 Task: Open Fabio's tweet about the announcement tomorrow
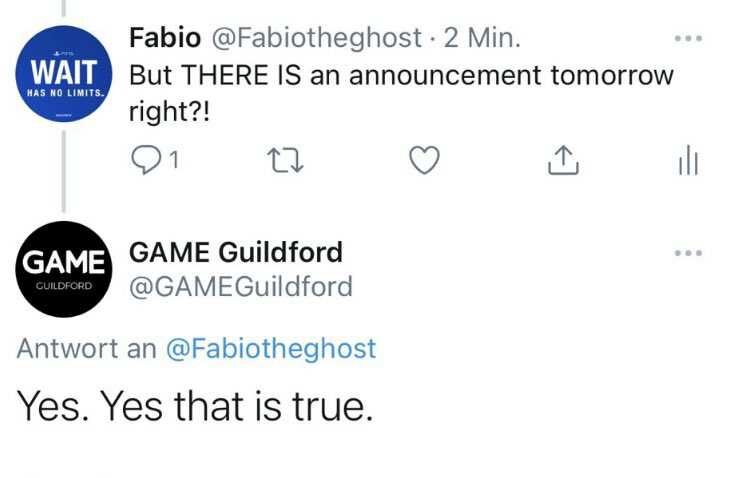point(402,76)
